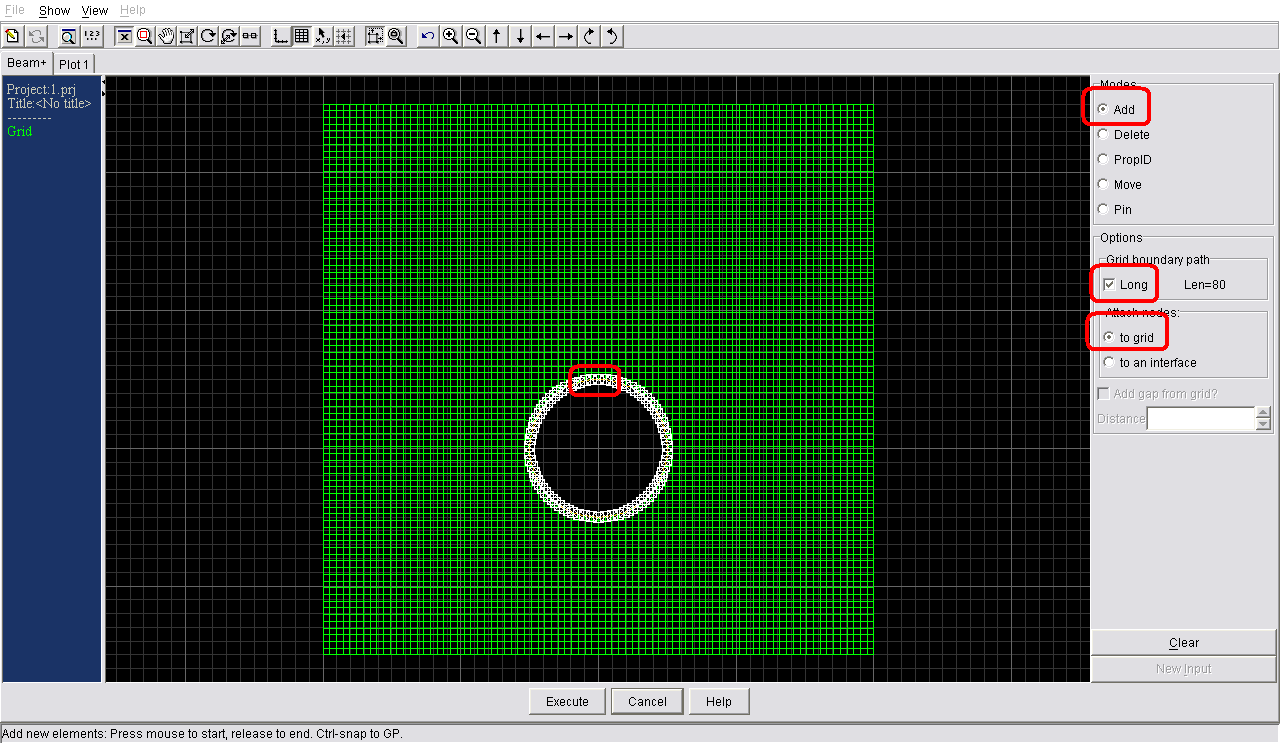This screenshot has width=1280, height=743.
Task: Rotate view clockwise using curved arrow
Action: point(589,36)
